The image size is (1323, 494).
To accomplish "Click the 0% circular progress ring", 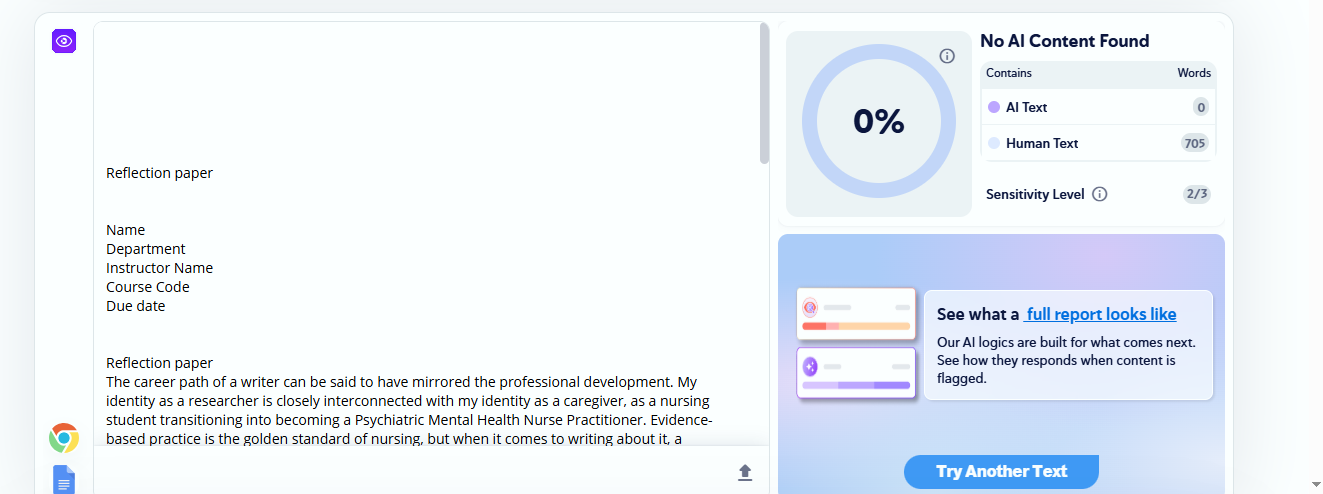I will (879, 121).
